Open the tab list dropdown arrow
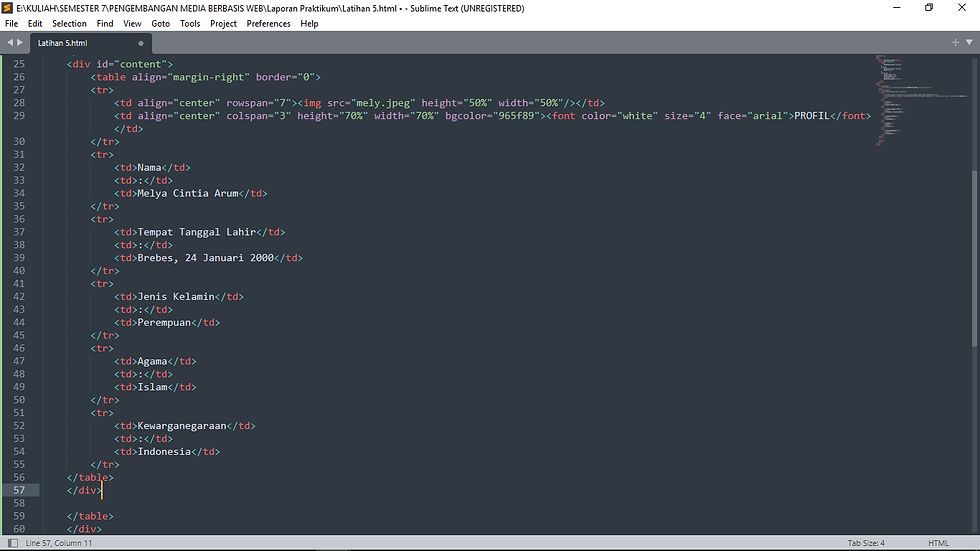 969,42
